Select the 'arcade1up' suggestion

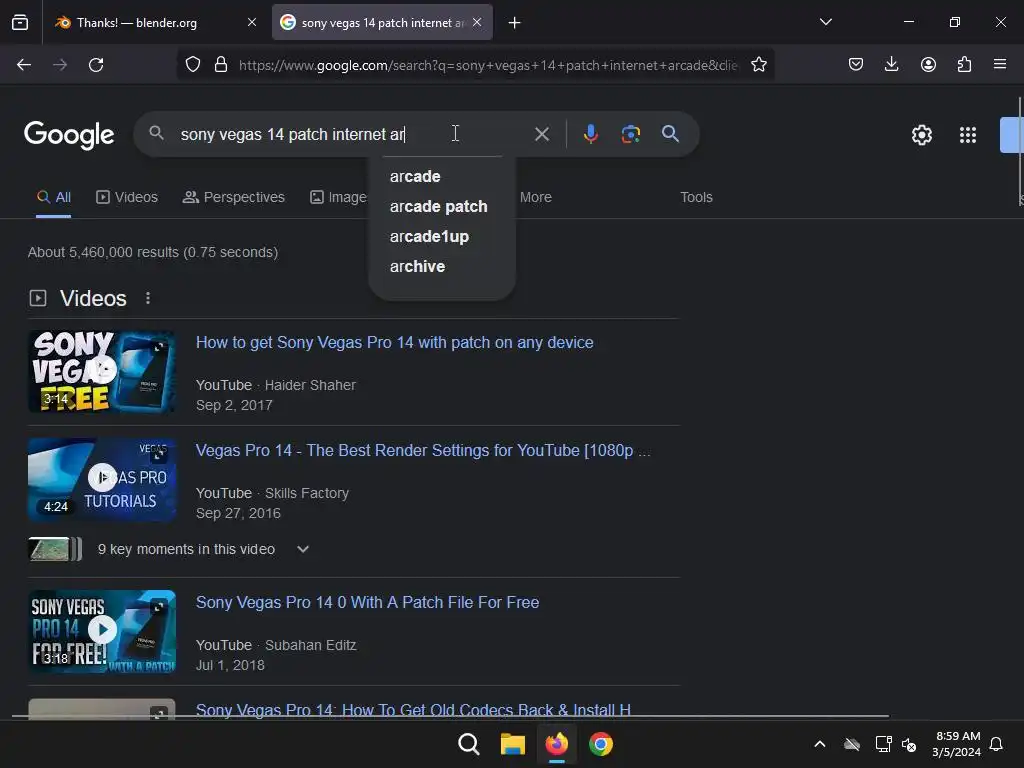point(429,236)
